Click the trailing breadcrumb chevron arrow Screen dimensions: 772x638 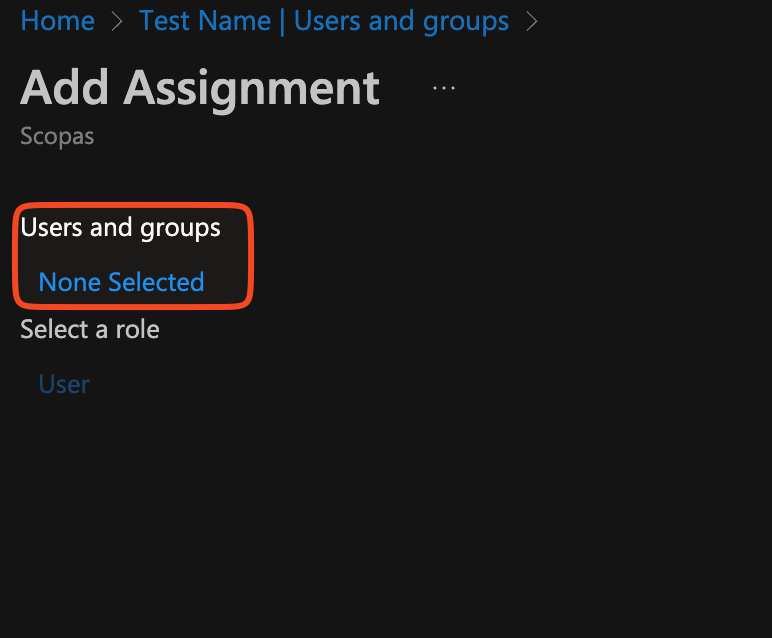(x=532, y=21)
